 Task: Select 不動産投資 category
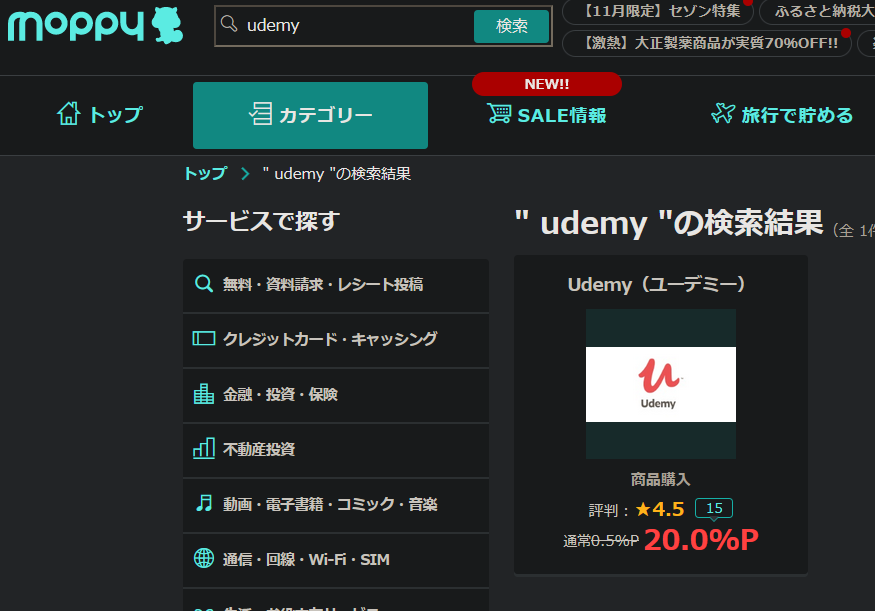[x=336, y=450]
